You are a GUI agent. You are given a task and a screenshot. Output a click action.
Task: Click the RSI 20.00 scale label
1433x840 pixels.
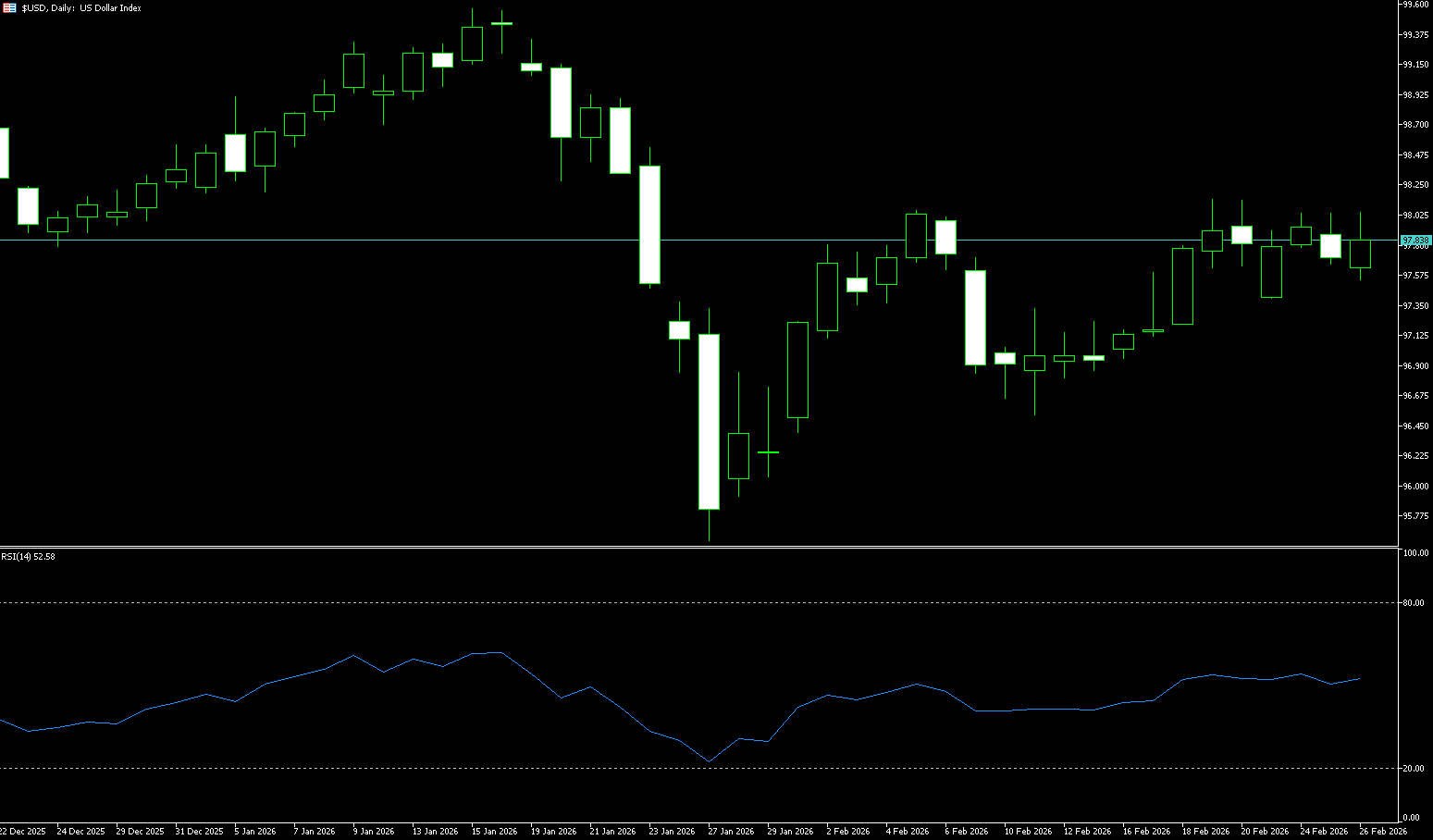pos(1414,769)
